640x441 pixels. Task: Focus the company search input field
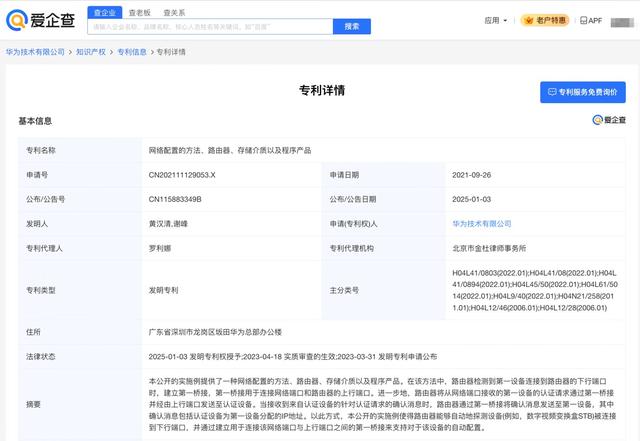click(x=210, y=27)
